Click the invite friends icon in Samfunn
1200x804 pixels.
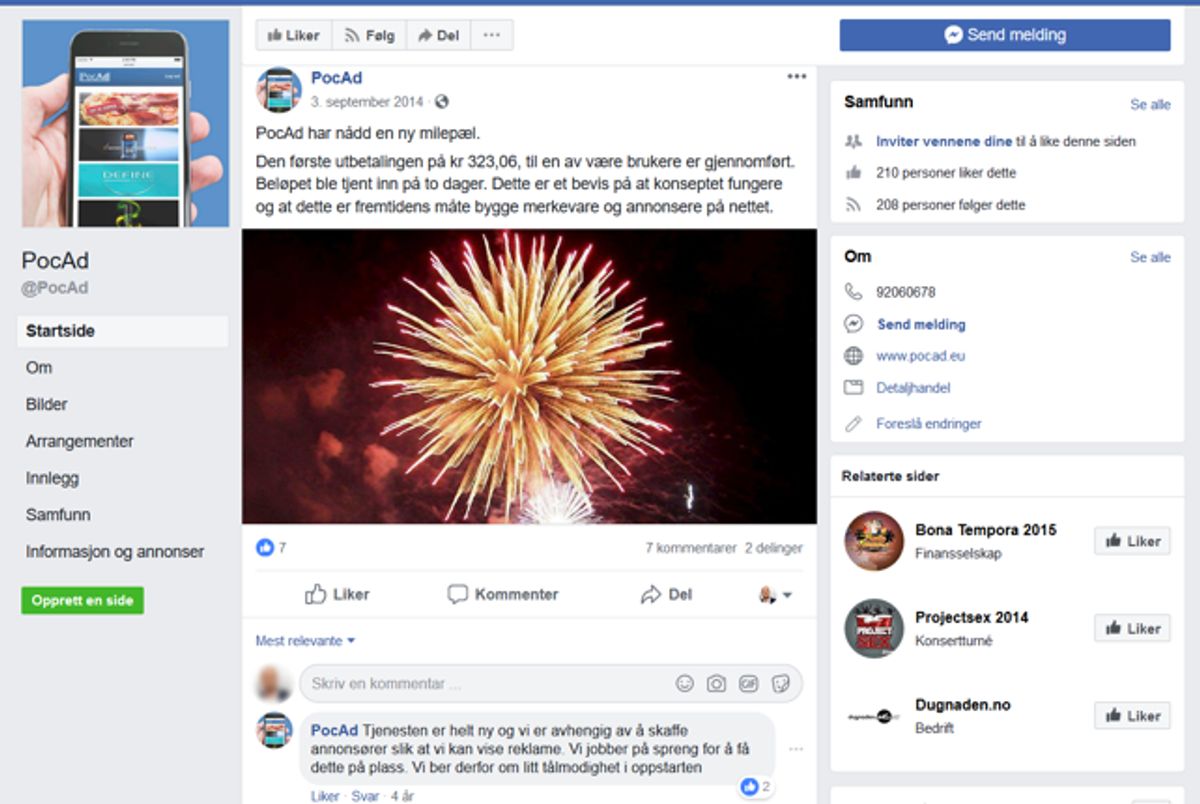coord(853,141)
